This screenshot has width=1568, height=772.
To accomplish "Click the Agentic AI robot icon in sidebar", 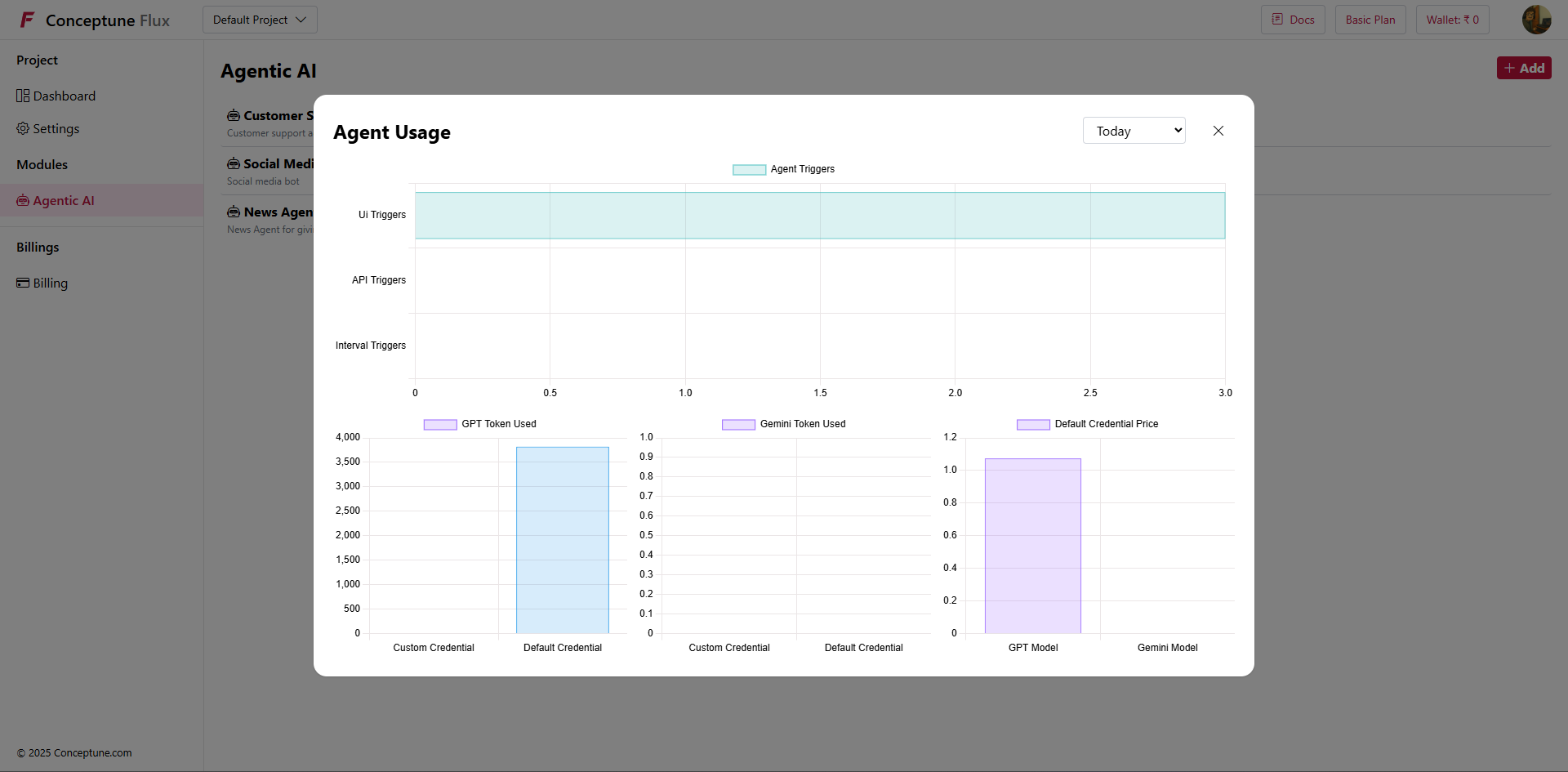I will point(22,200).
